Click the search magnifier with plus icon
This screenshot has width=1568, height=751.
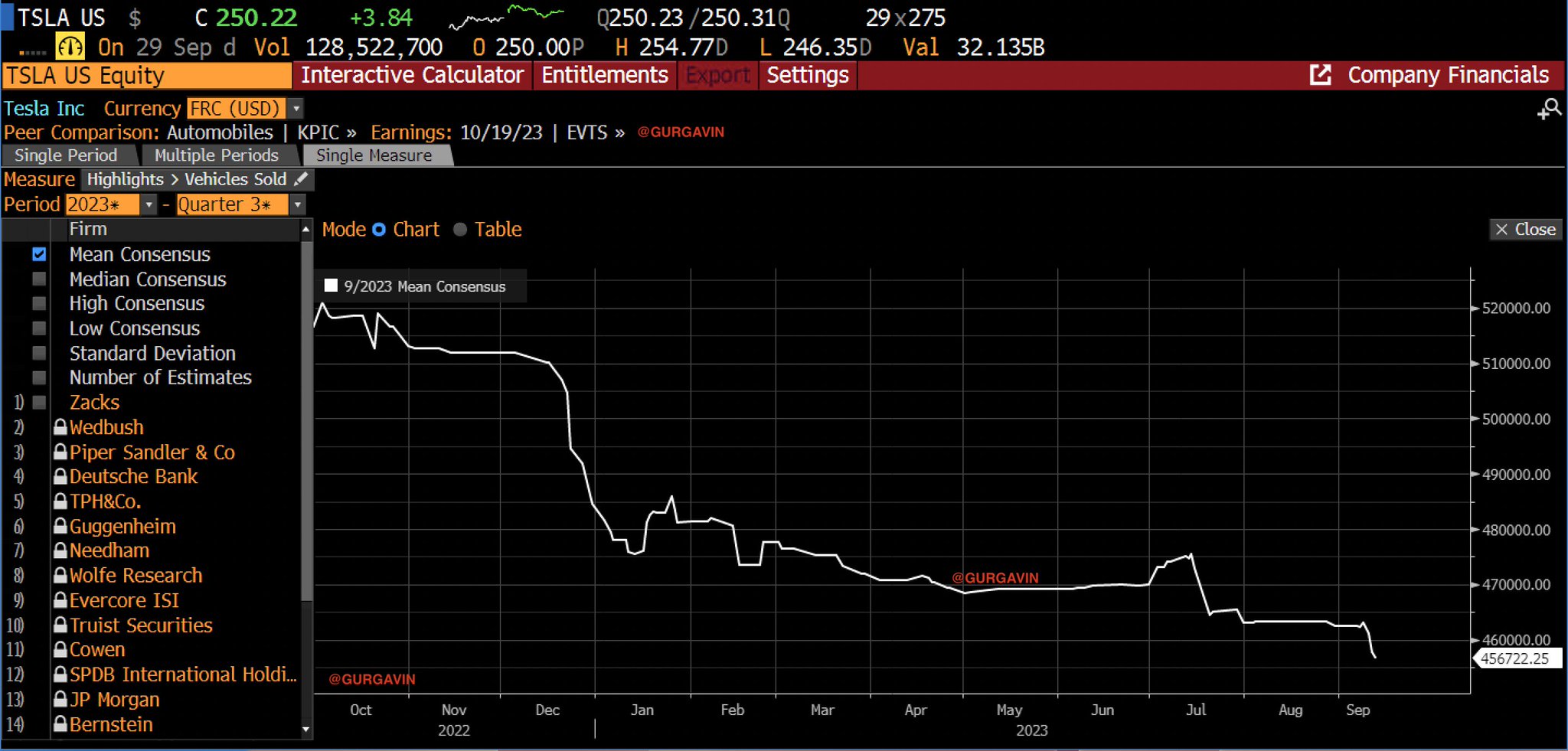point(1549,109)
